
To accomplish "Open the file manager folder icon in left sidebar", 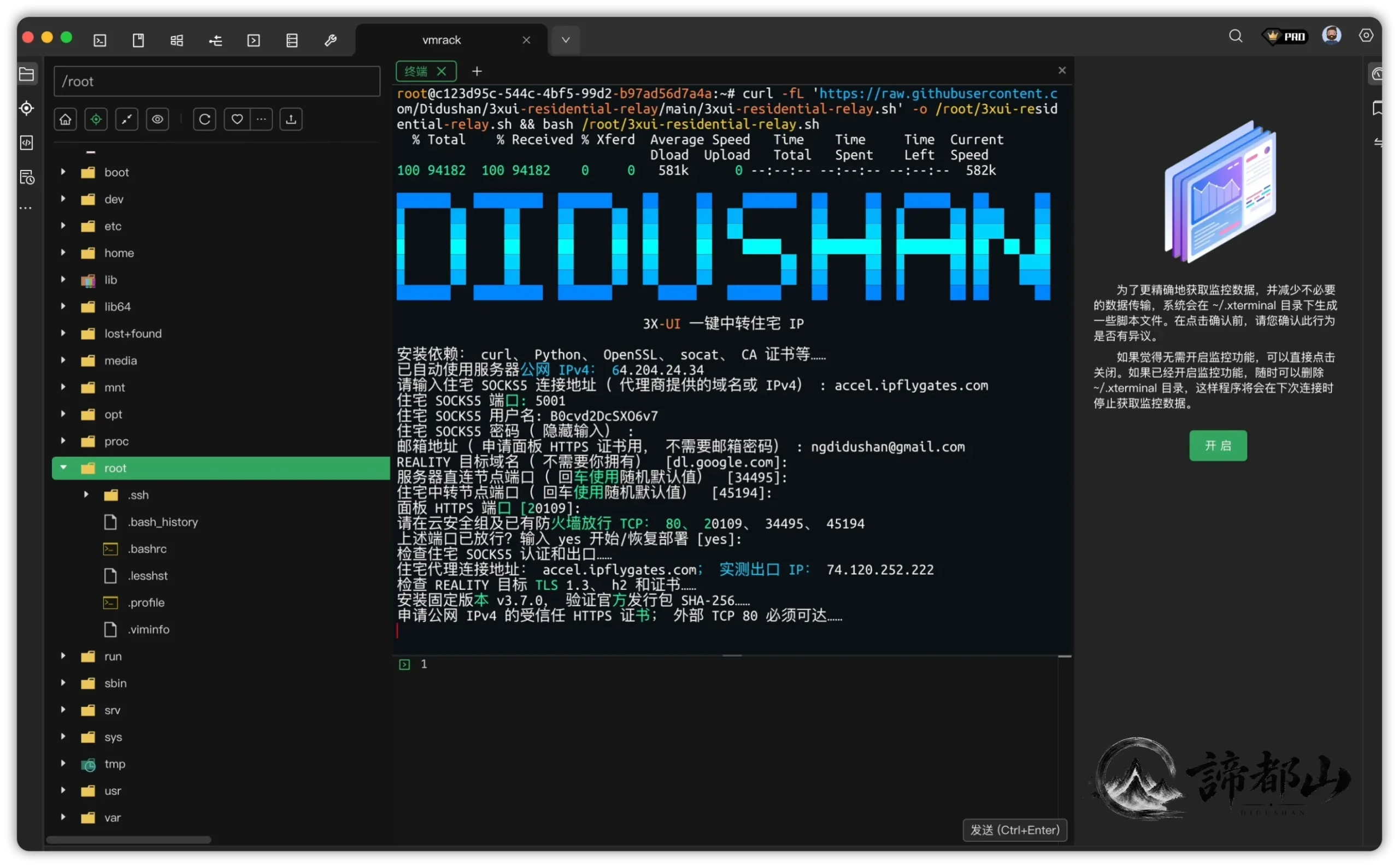I will (x=27, y=74).
